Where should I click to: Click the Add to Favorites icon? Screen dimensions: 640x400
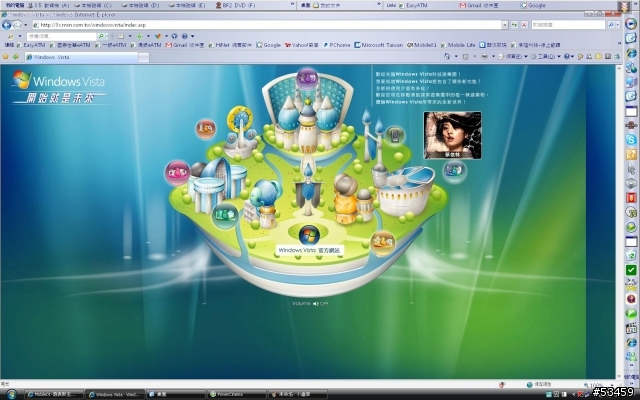click(16, 57)
